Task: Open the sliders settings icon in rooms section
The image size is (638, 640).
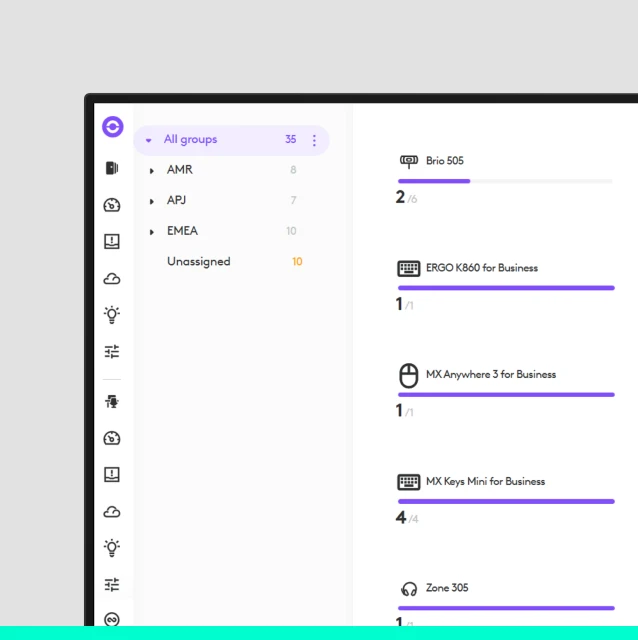Action: point(112,351)
